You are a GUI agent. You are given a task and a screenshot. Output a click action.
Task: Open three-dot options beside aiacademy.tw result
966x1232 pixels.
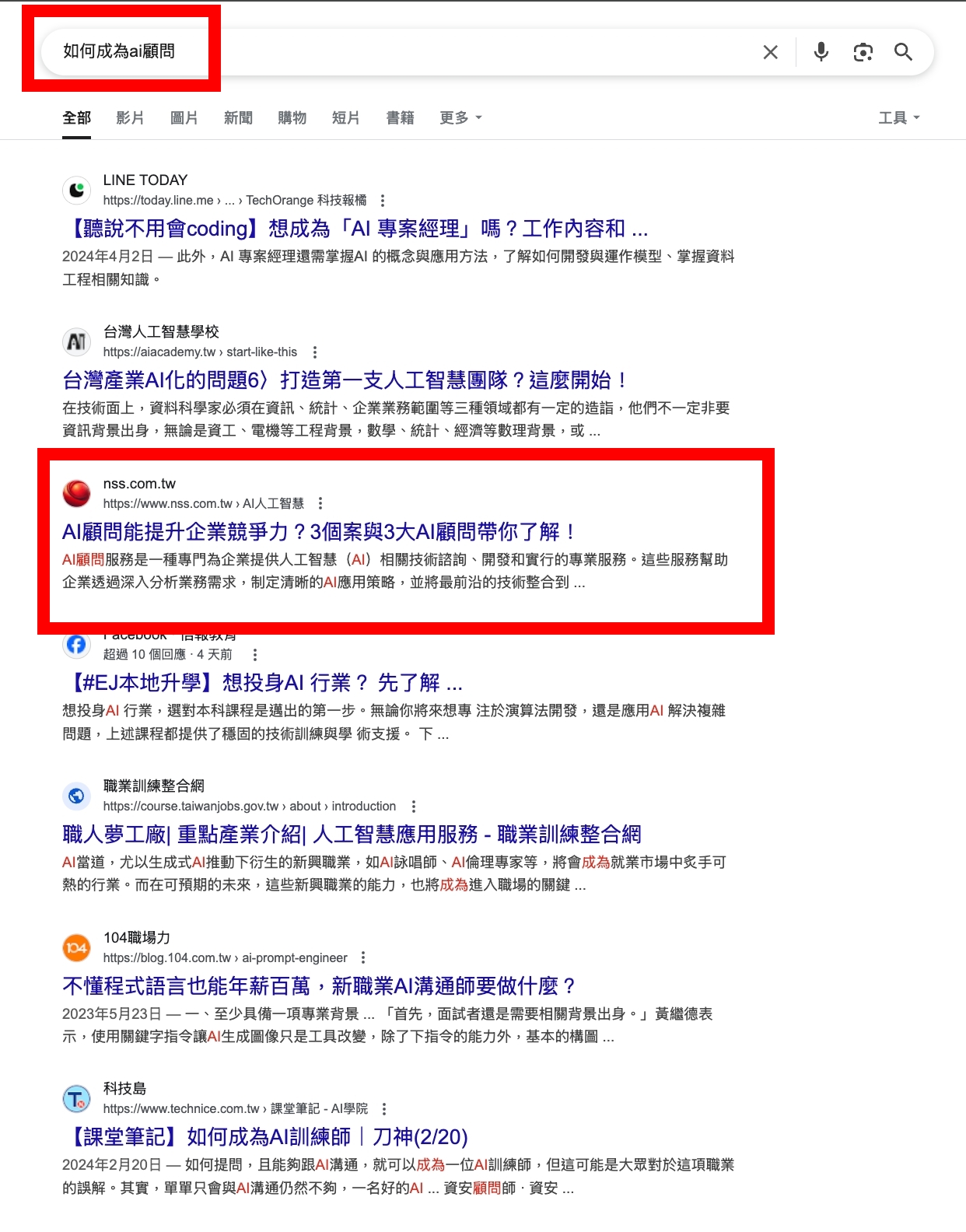click(314, 352)
